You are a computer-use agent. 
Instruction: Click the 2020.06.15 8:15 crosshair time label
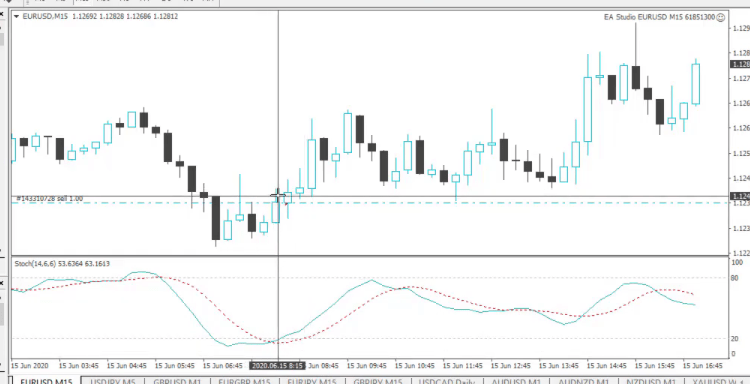coord(277,366)
